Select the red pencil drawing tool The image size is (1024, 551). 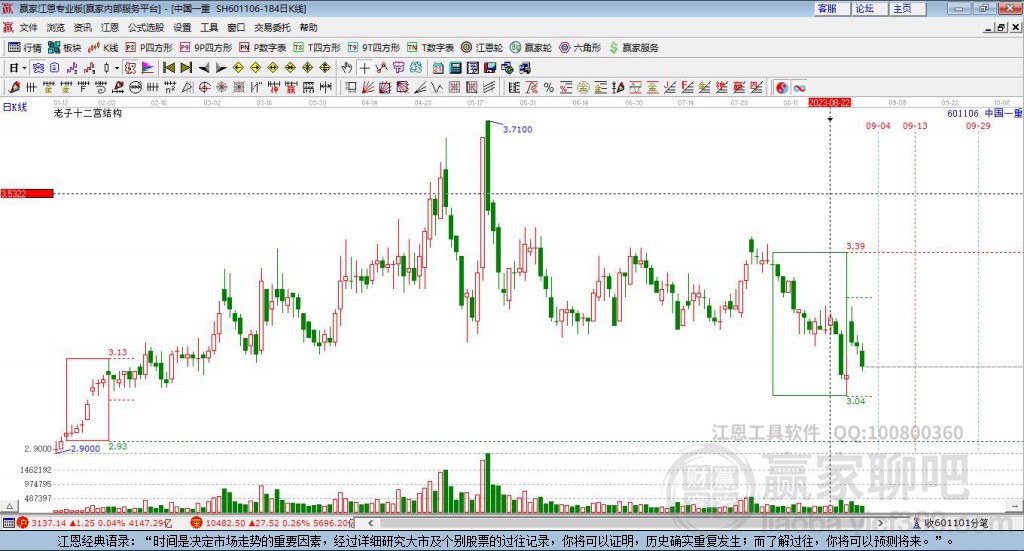14,87
